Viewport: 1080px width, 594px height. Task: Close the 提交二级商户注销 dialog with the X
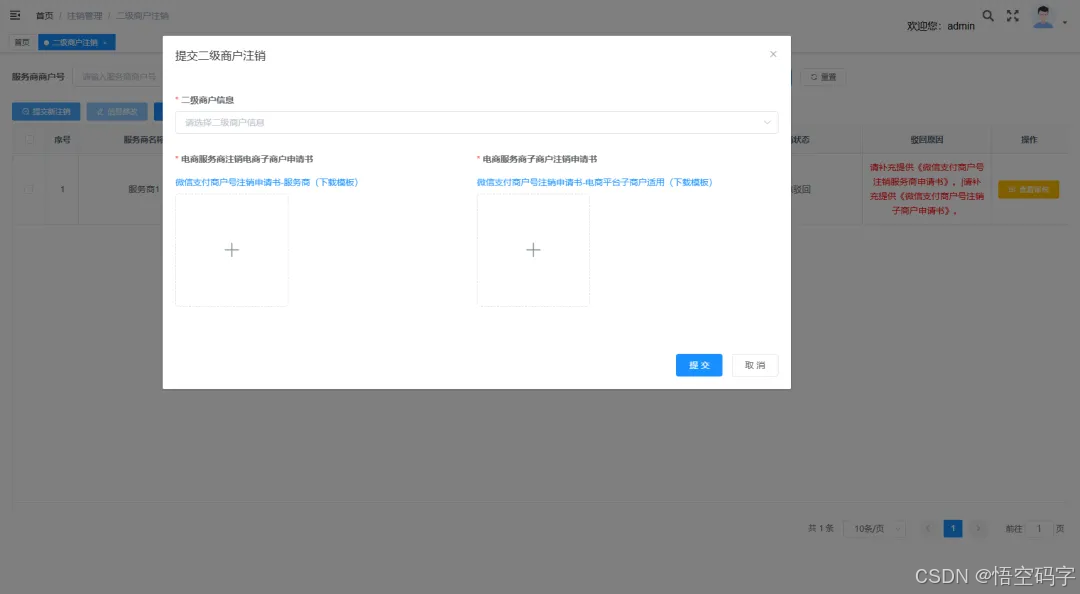tap(773, 54)
